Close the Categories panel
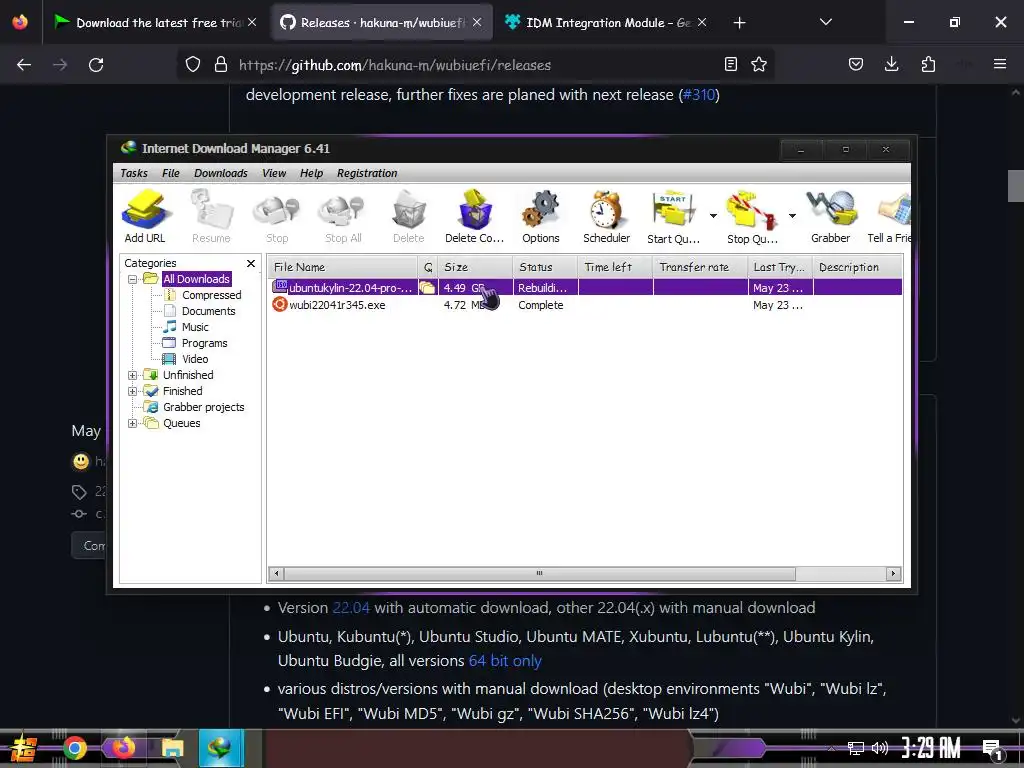 pyautogui.click(x=251, y=263)
